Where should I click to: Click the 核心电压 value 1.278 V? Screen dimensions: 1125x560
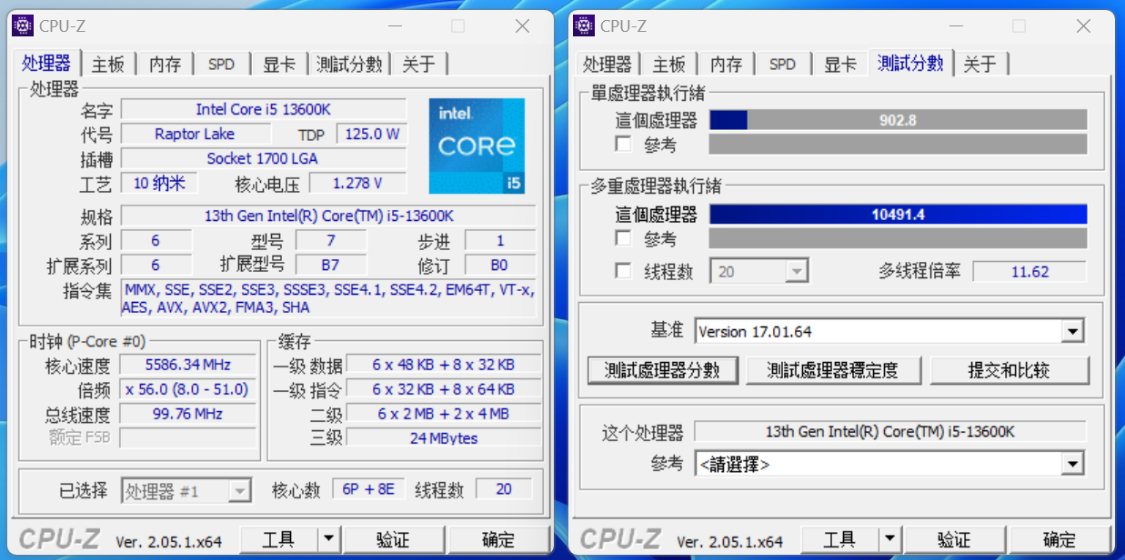click(x=357, y=184)
